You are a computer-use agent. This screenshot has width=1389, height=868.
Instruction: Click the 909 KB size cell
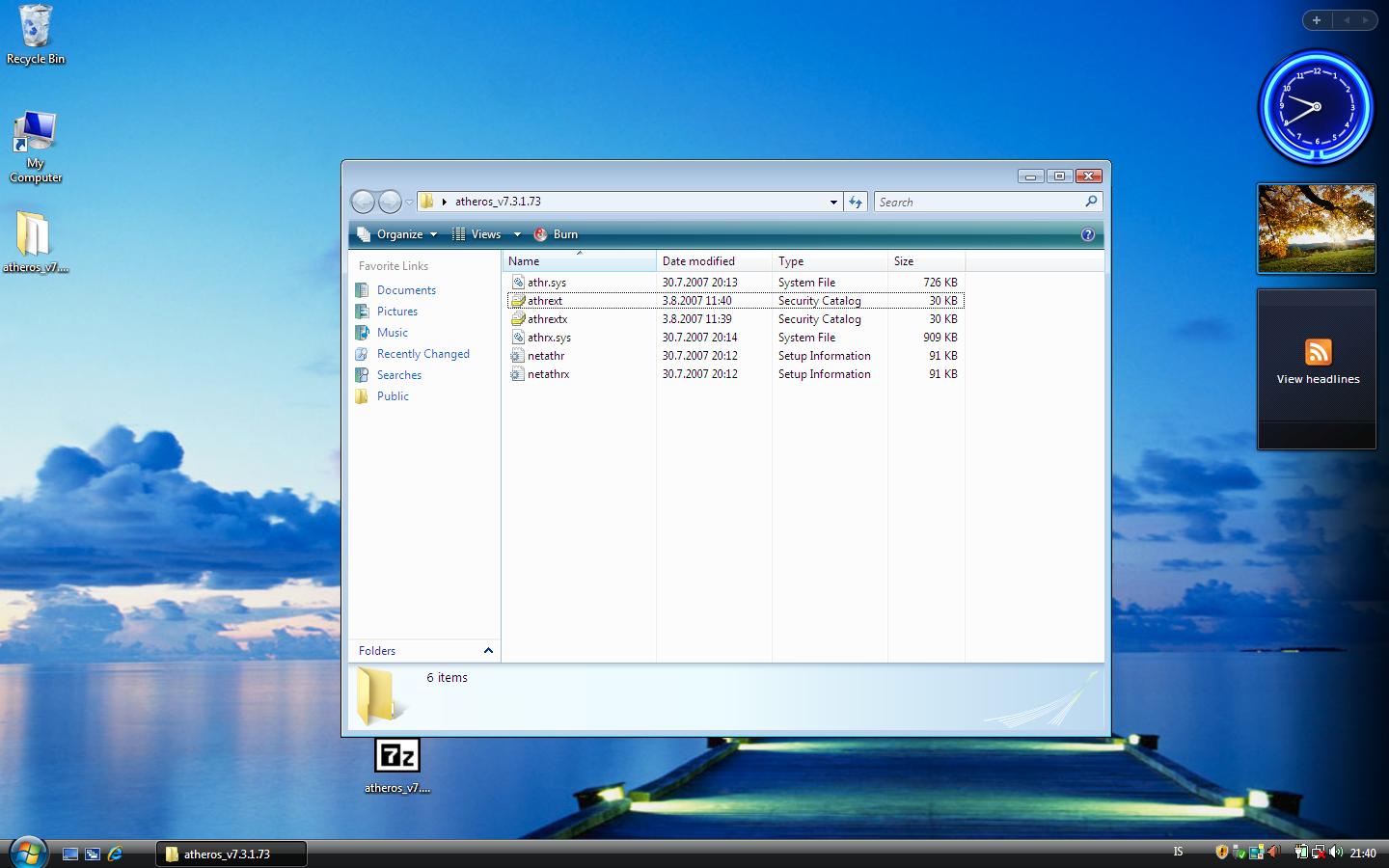(x=940, y=338)
